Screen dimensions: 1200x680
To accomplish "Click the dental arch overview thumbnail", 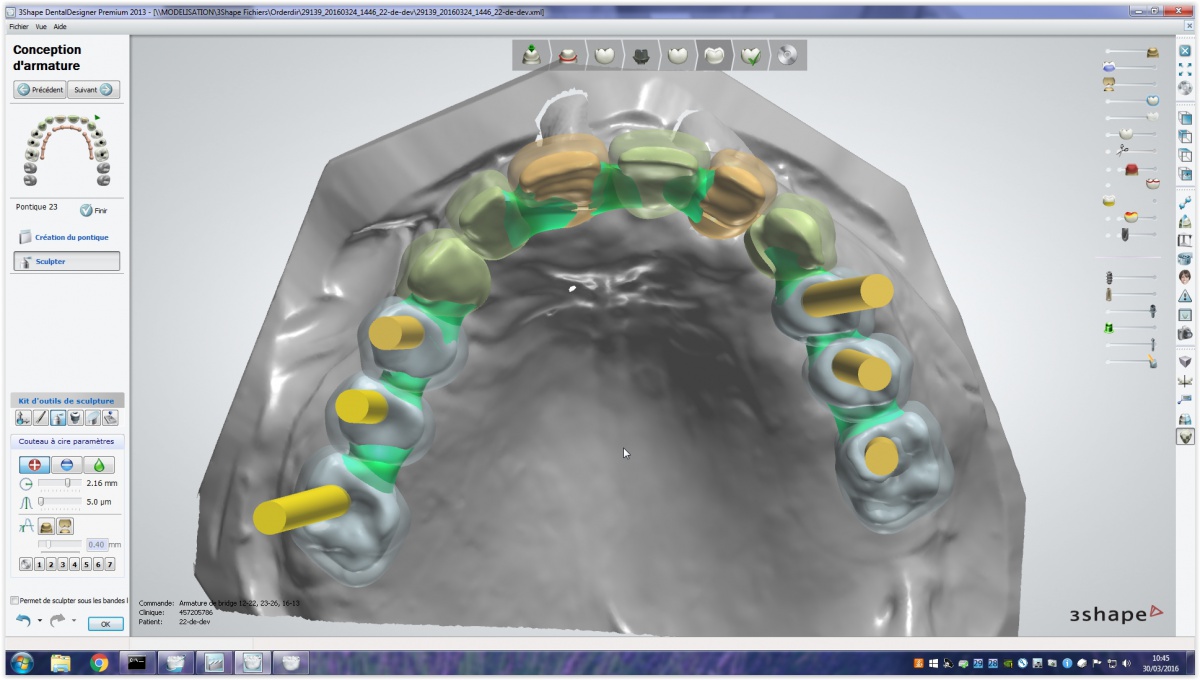I will [x=65, y=150].
